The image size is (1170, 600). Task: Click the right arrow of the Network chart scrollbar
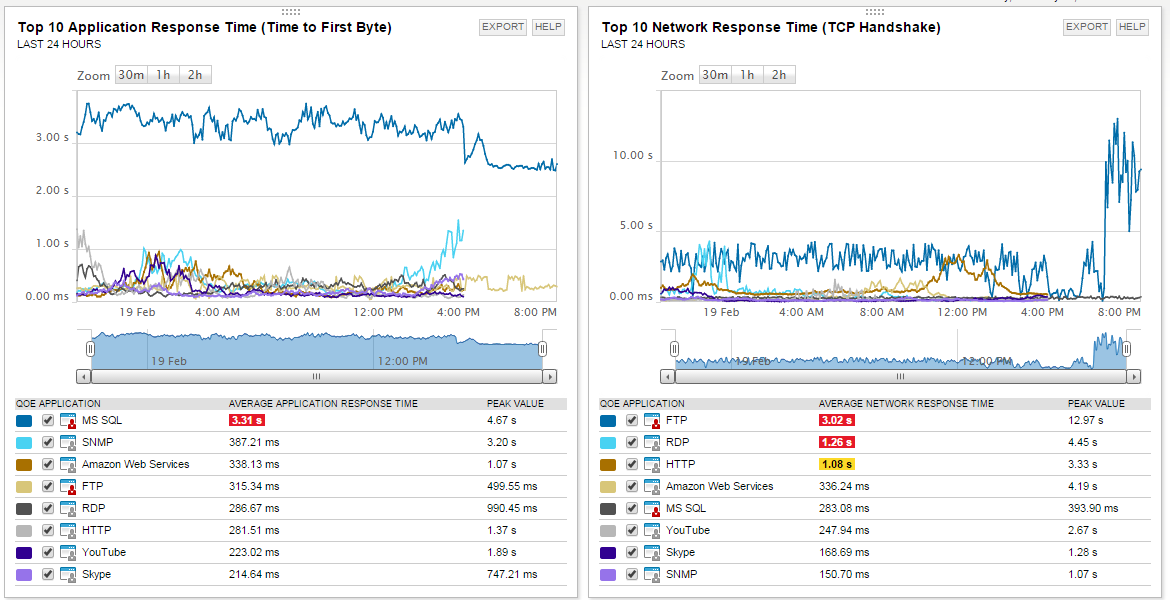[x=1133, y=377]
